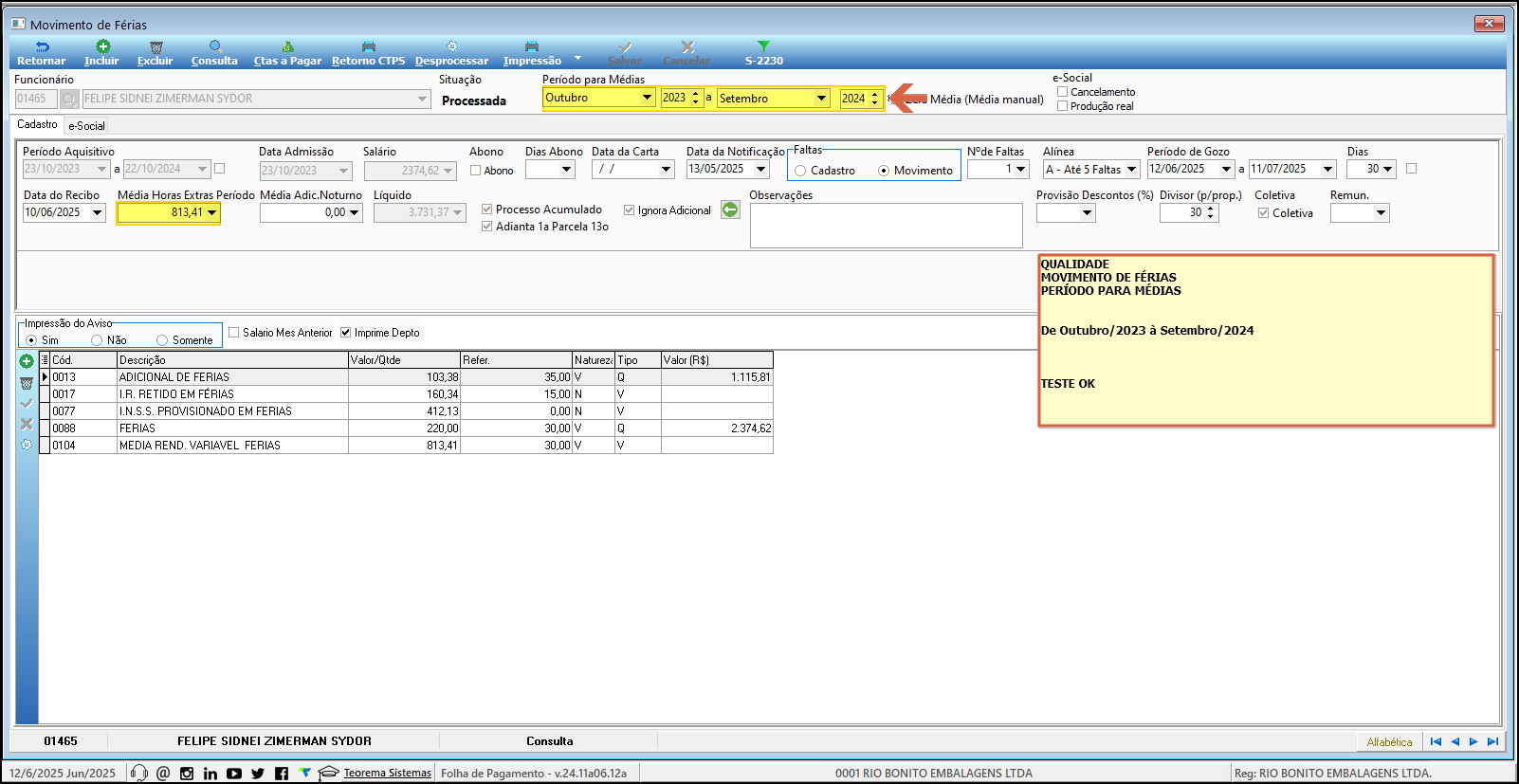
Task: Open Dias 30 dropdown
Action: (1388, 170)
